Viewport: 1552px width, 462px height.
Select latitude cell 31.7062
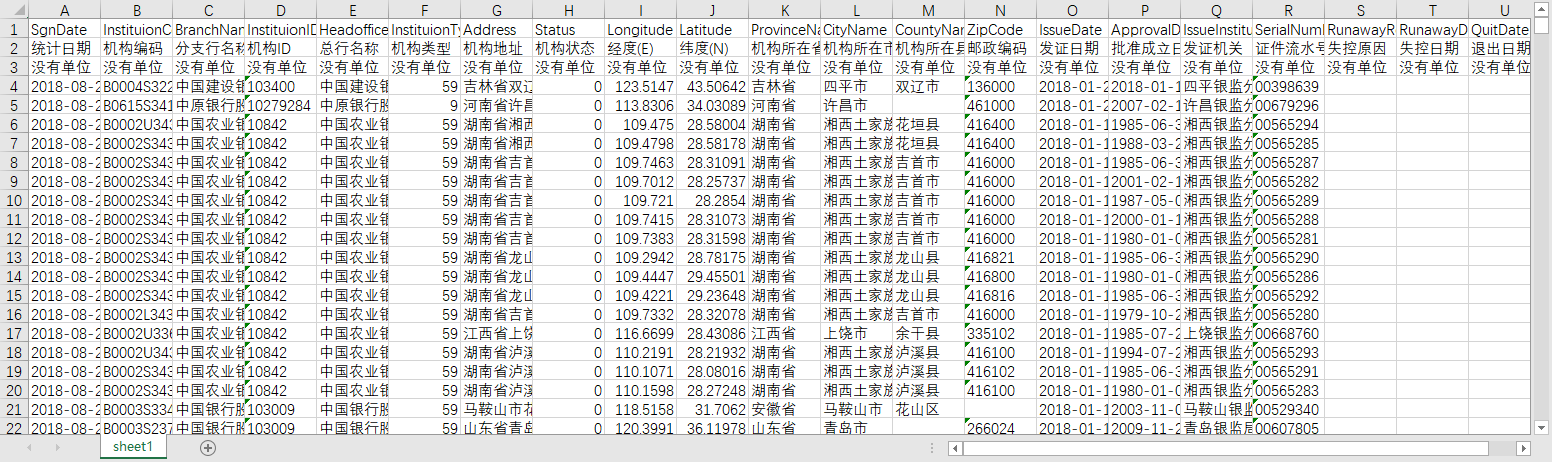point(712,410)
